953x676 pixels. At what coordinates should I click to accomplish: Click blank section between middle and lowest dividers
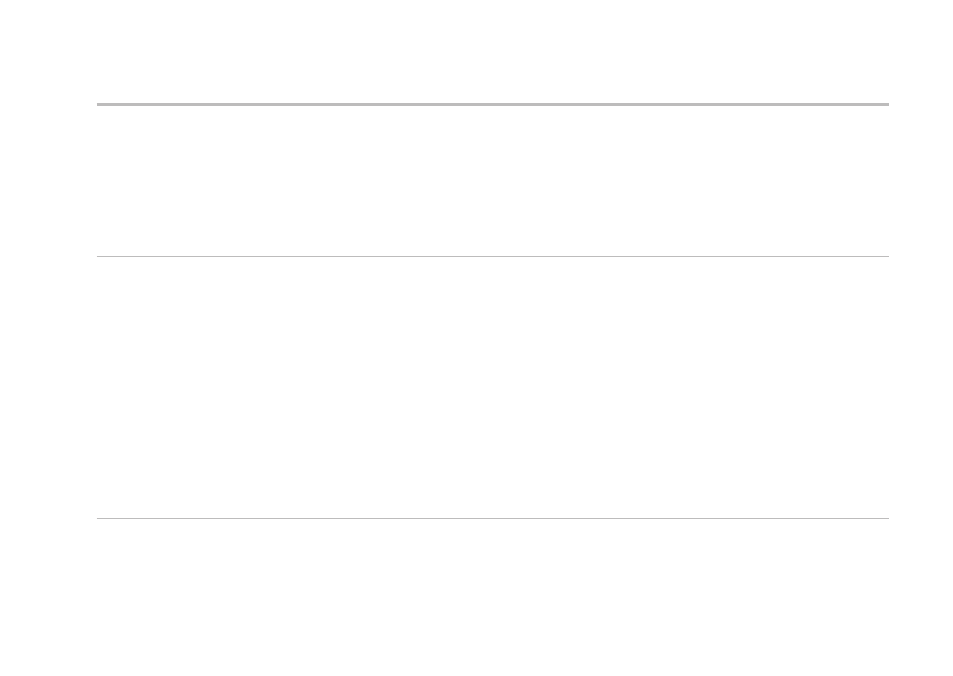pyautogui.click(x=492, y=388)
